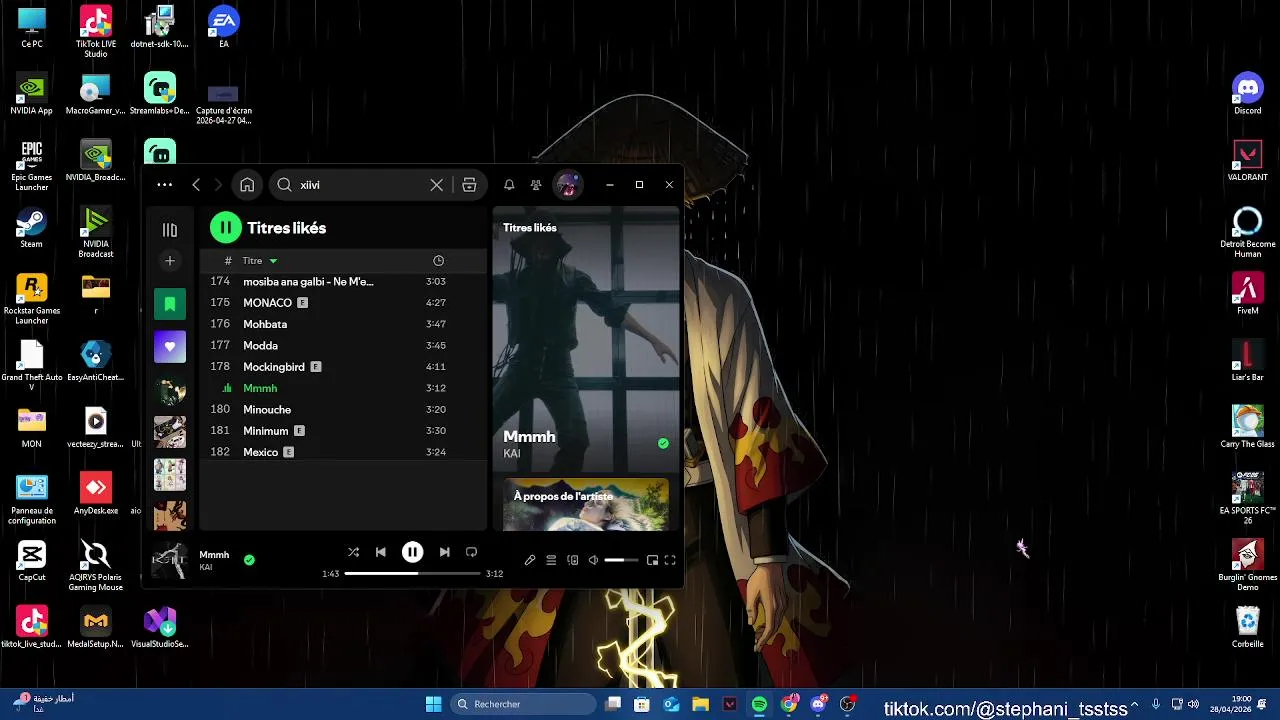
Task: Open the Spotify three-dots menu
Action: pyautogui.click(x=165, y=185)
